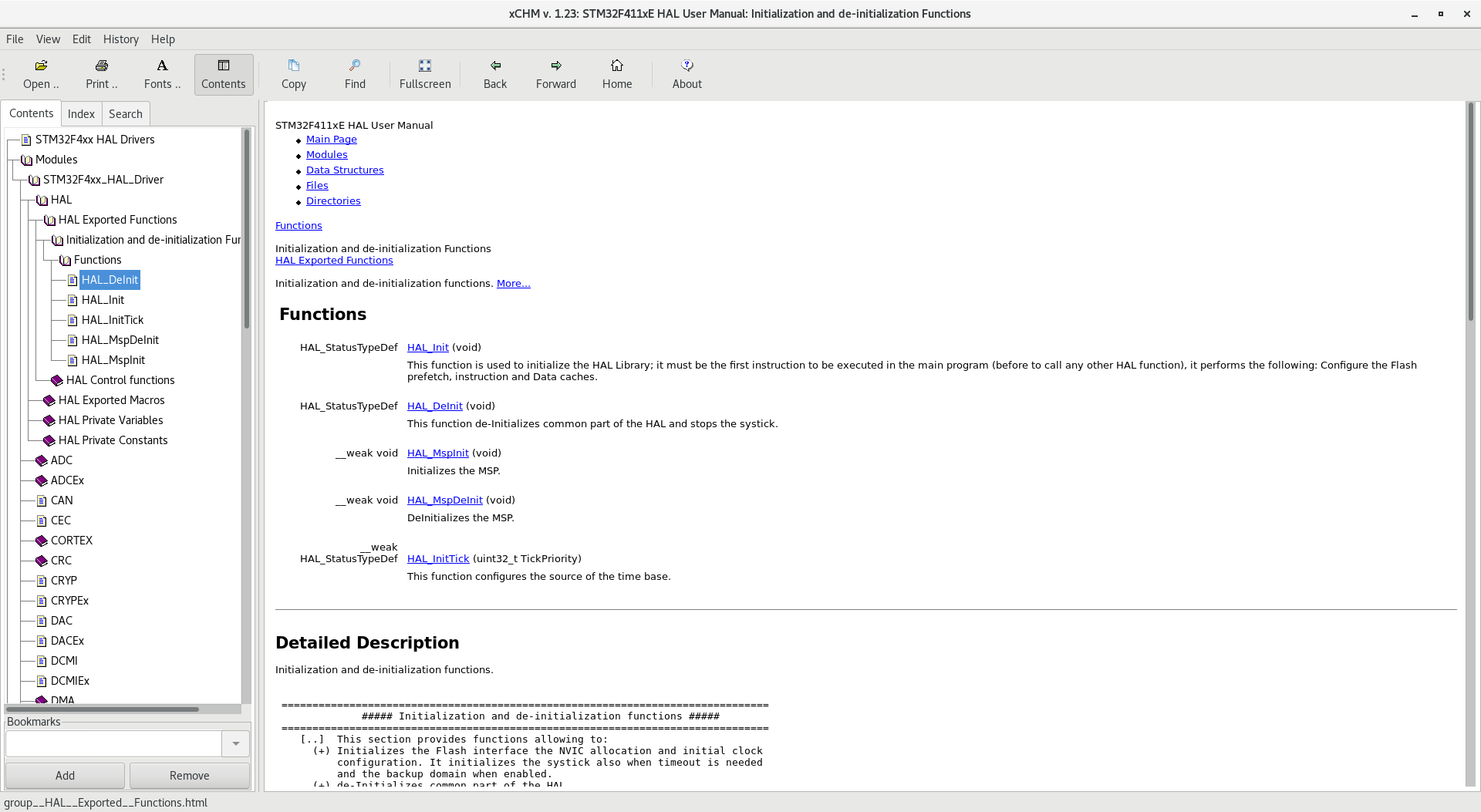Open the CEC page icon
Viewport: 1481px width, 812px height.
pyautogui.click(x=42, y=521)
